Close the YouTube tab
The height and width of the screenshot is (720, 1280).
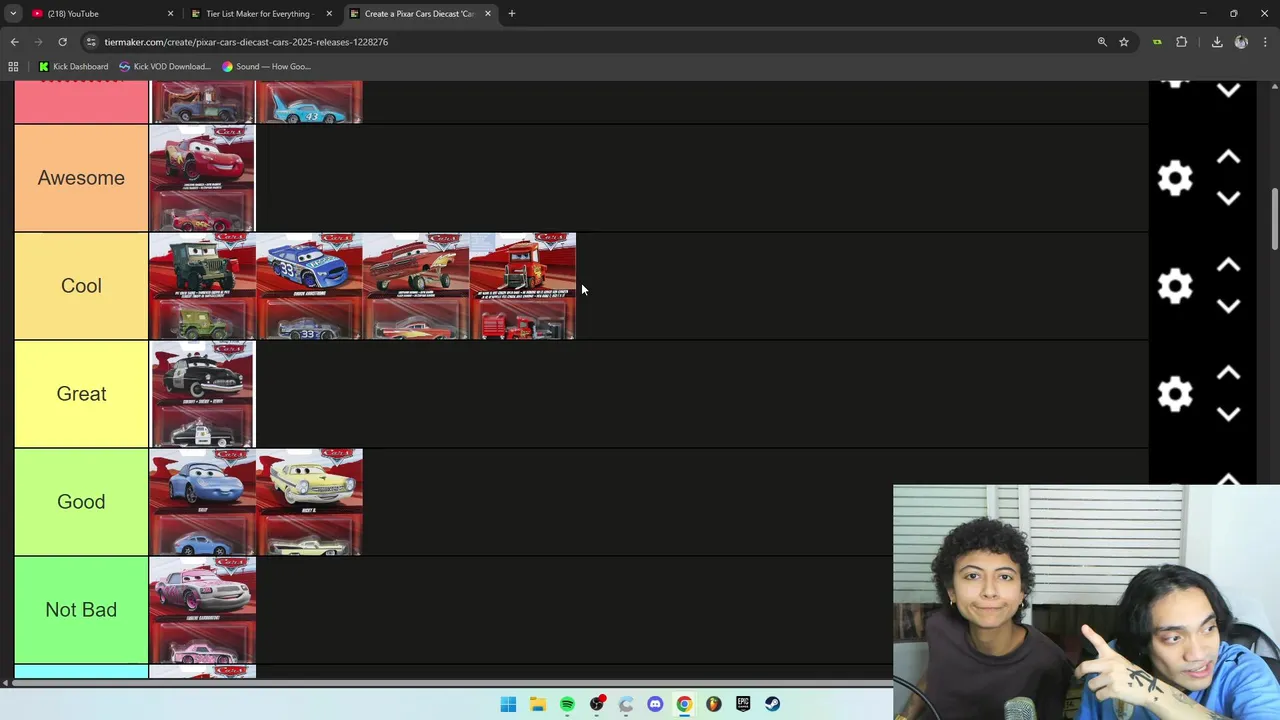pos(170,14)
